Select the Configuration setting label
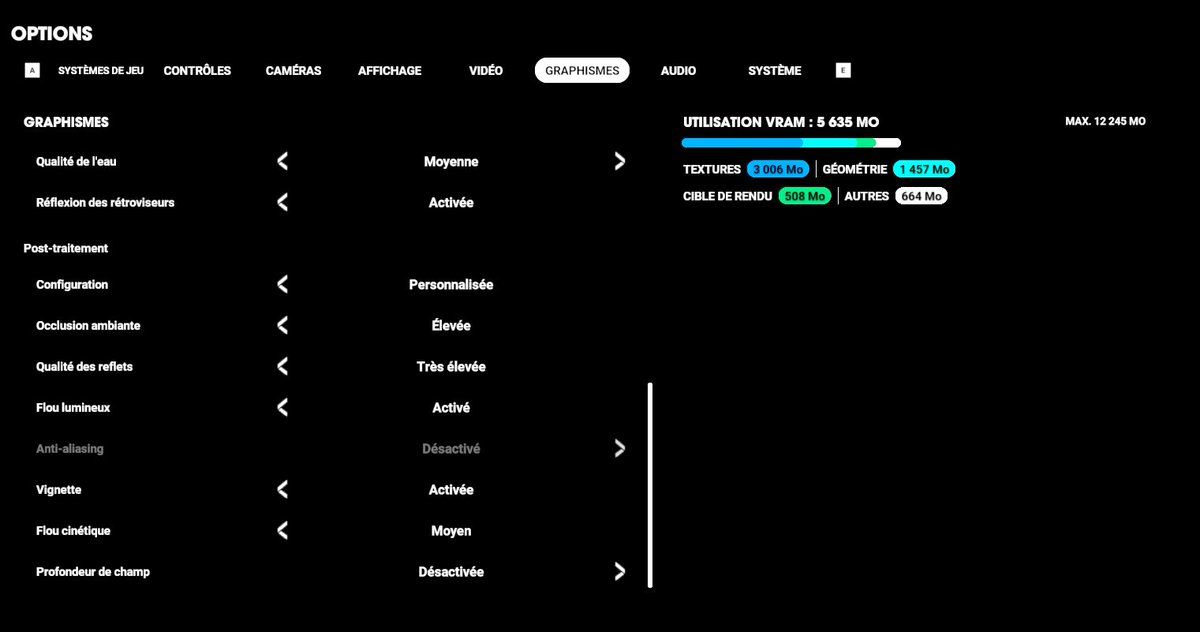 [x=72, y=285]
